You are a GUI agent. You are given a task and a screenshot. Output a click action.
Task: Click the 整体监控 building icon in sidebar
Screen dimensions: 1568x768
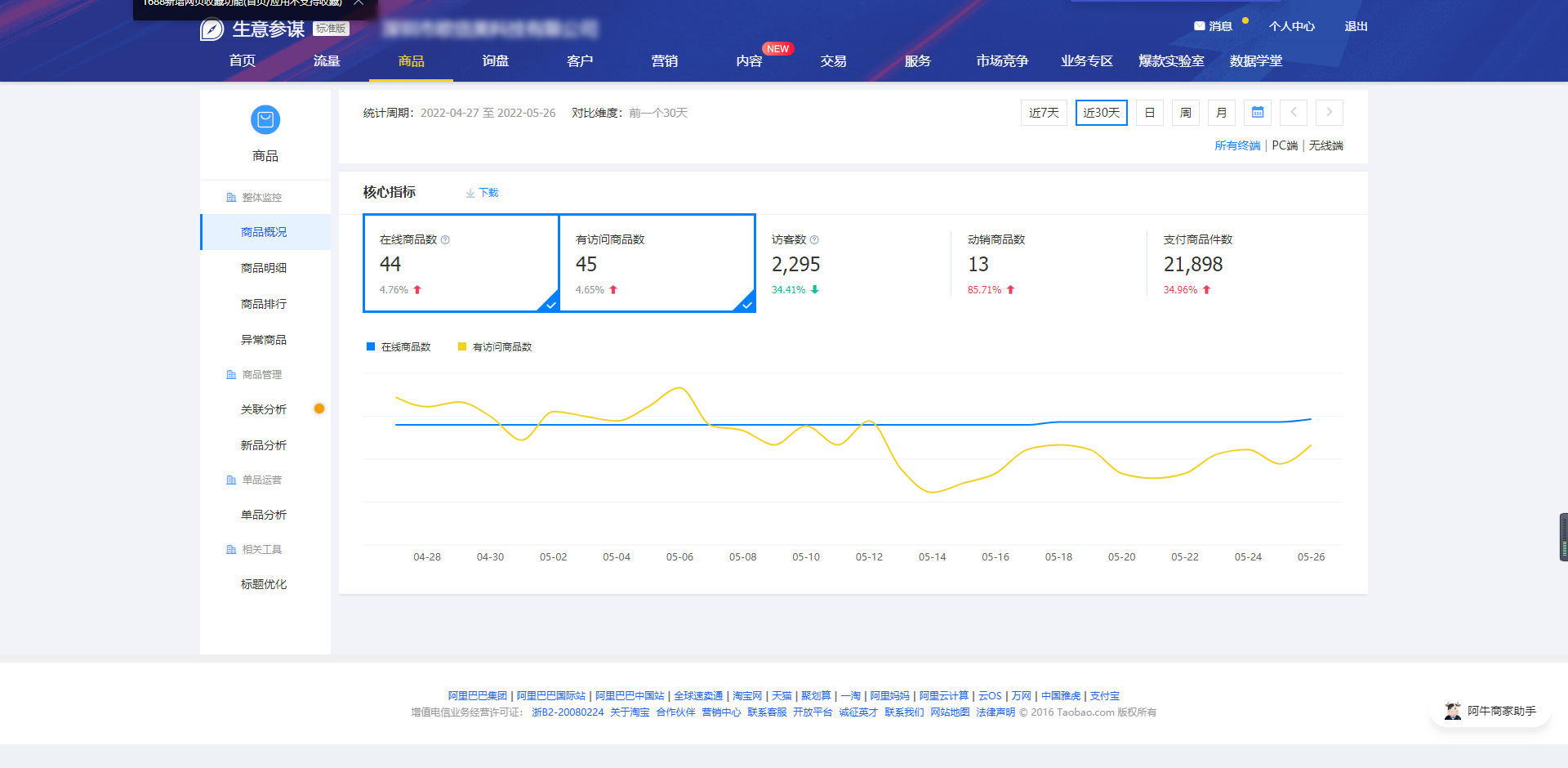[231, 196]
